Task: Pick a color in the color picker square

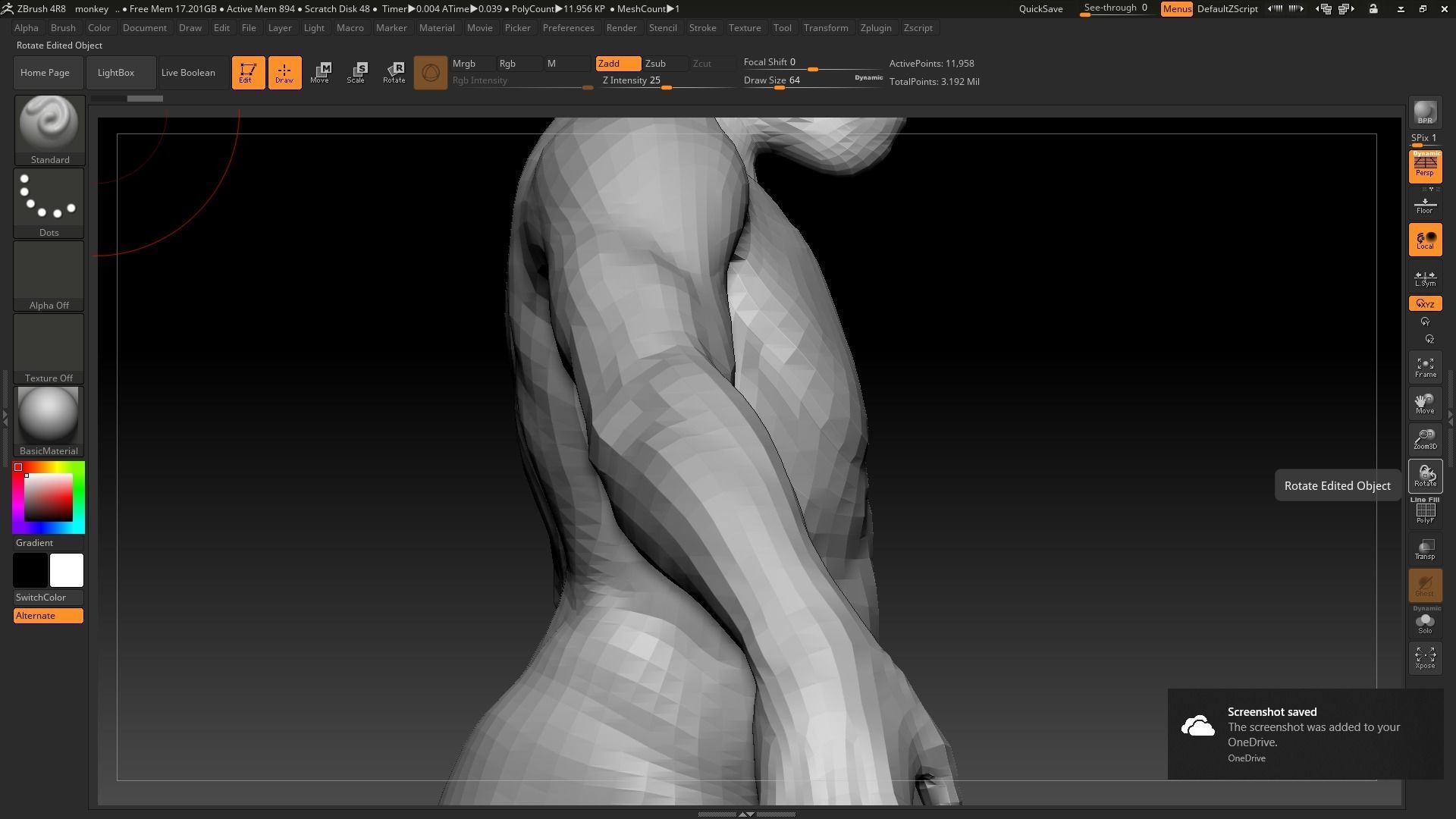Action: coord(49,497)
